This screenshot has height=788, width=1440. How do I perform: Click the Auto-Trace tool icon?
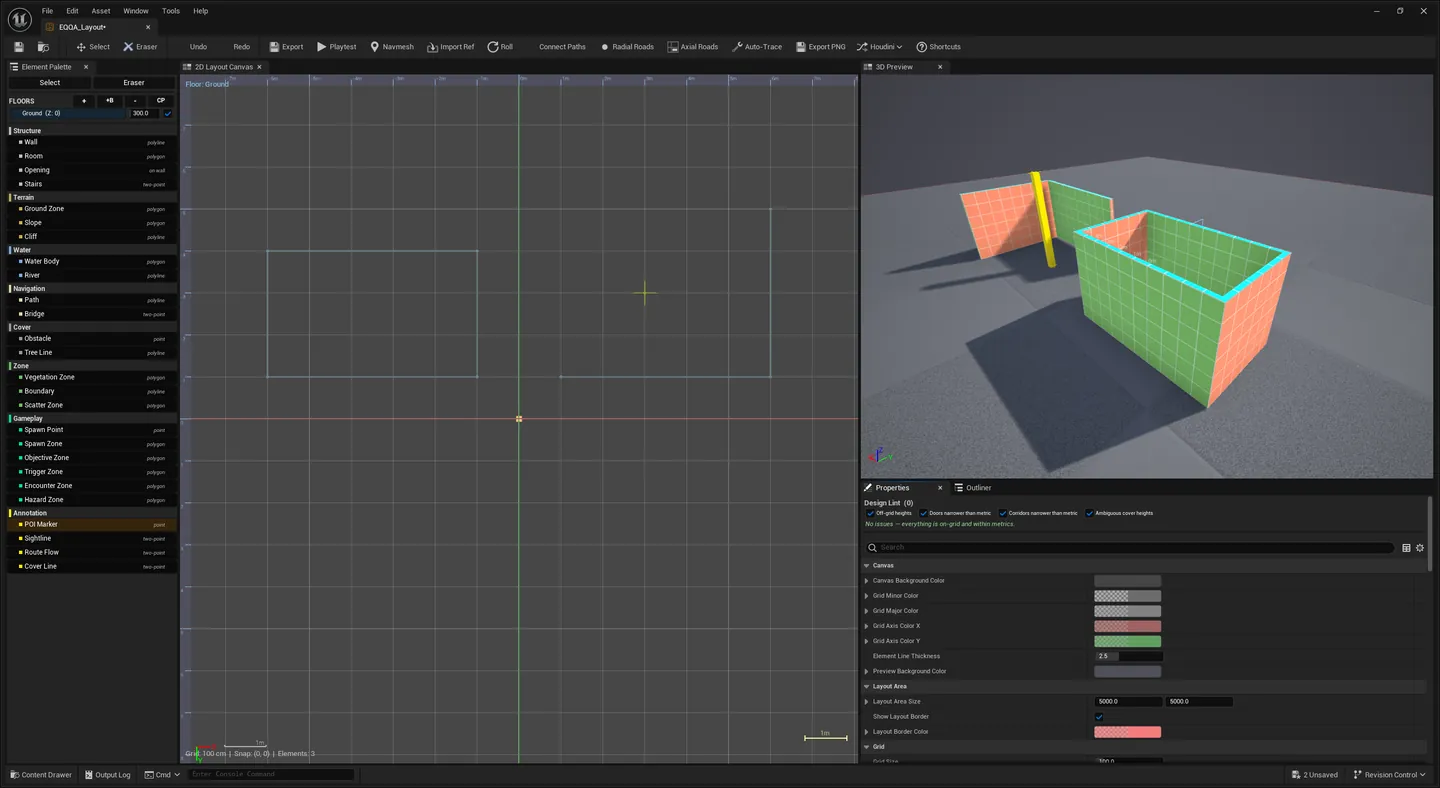[x=737, y=47]
